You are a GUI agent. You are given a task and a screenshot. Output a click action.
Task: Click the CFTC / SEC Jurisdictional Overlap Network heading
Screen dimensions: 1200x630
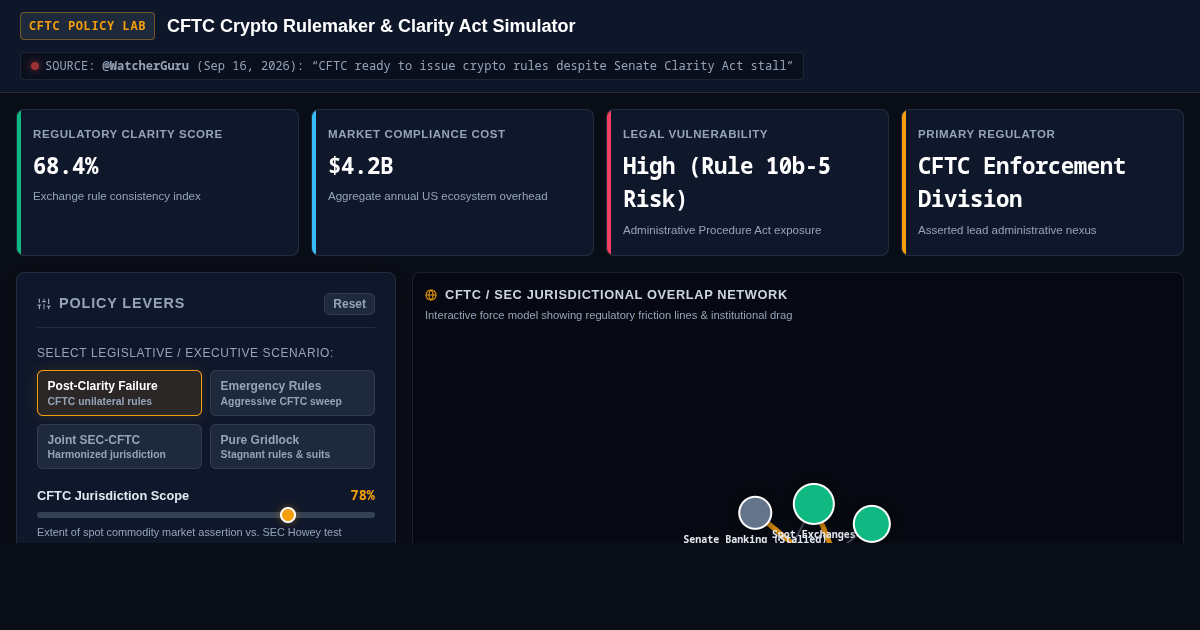(x=616, y=295)
